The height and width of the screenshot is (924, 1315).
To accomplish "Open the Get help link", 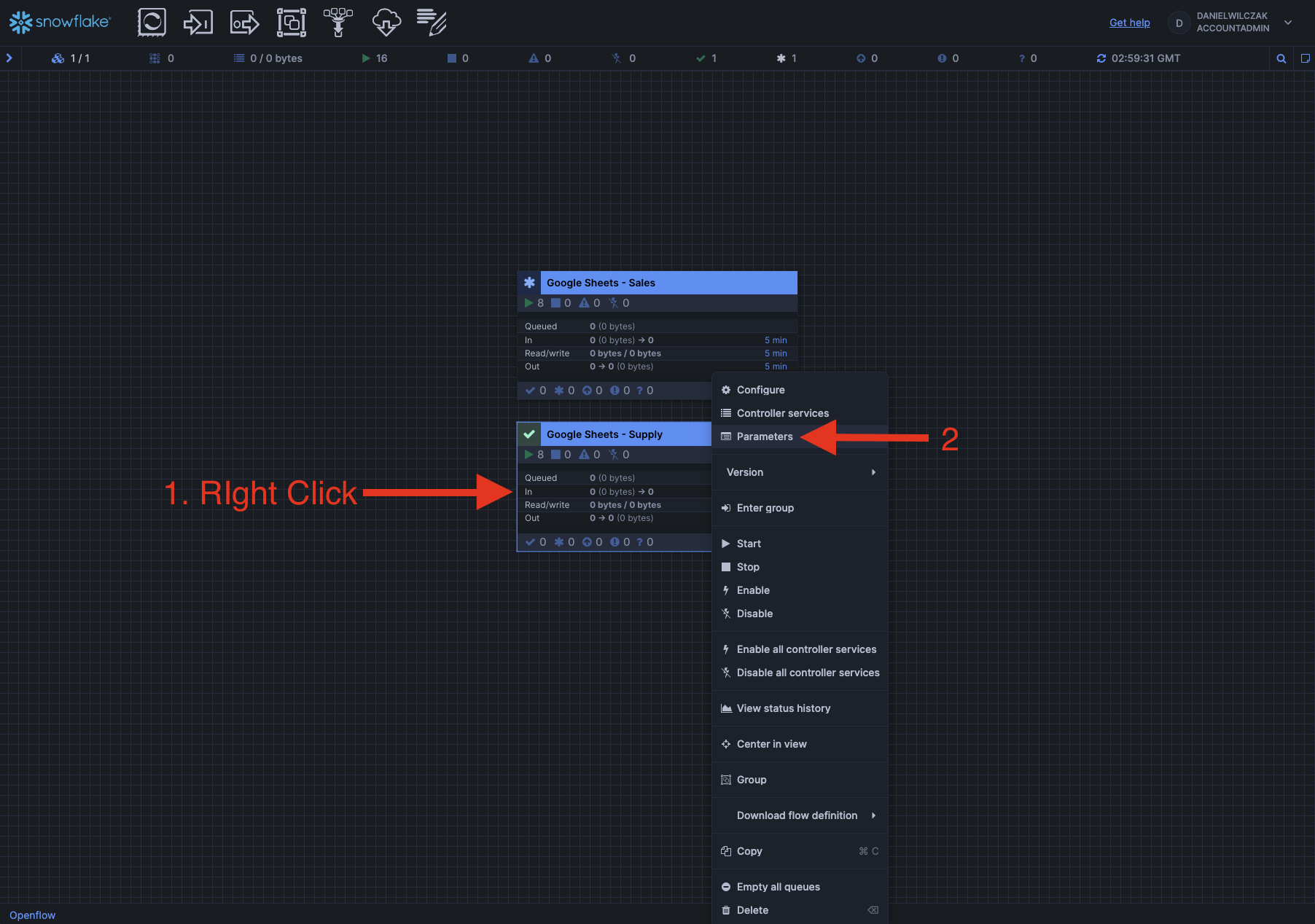I will 1129,23.
